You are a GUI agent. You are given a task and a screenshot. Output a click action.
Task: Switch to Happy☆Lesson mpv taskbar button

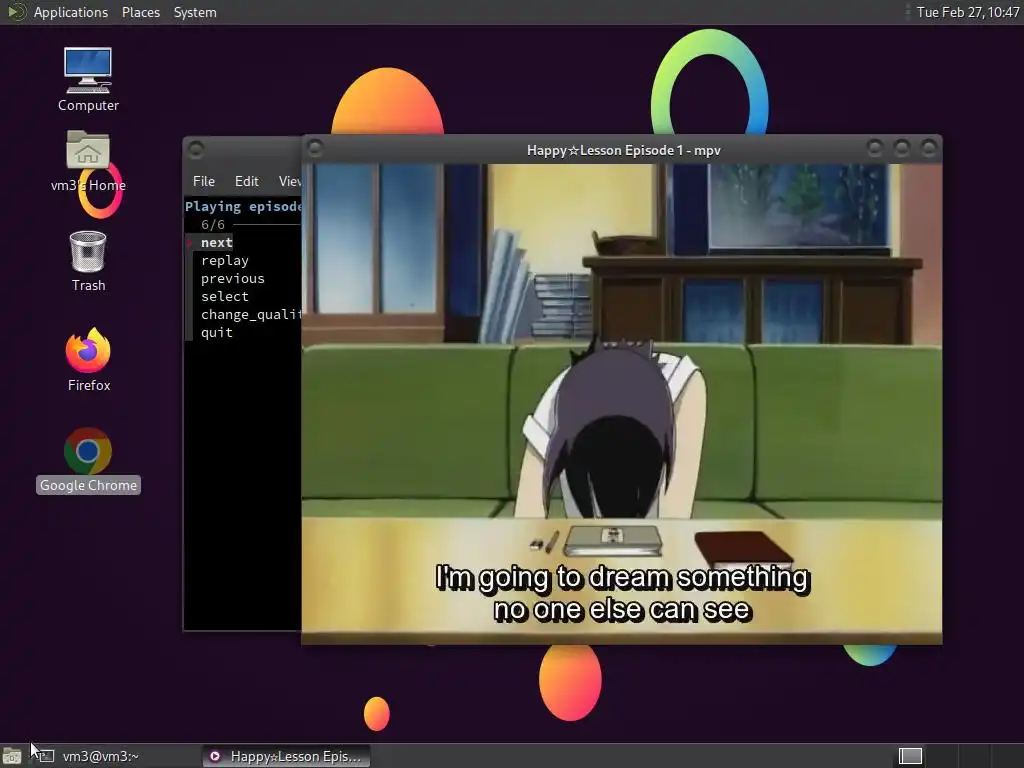(285, 756)
